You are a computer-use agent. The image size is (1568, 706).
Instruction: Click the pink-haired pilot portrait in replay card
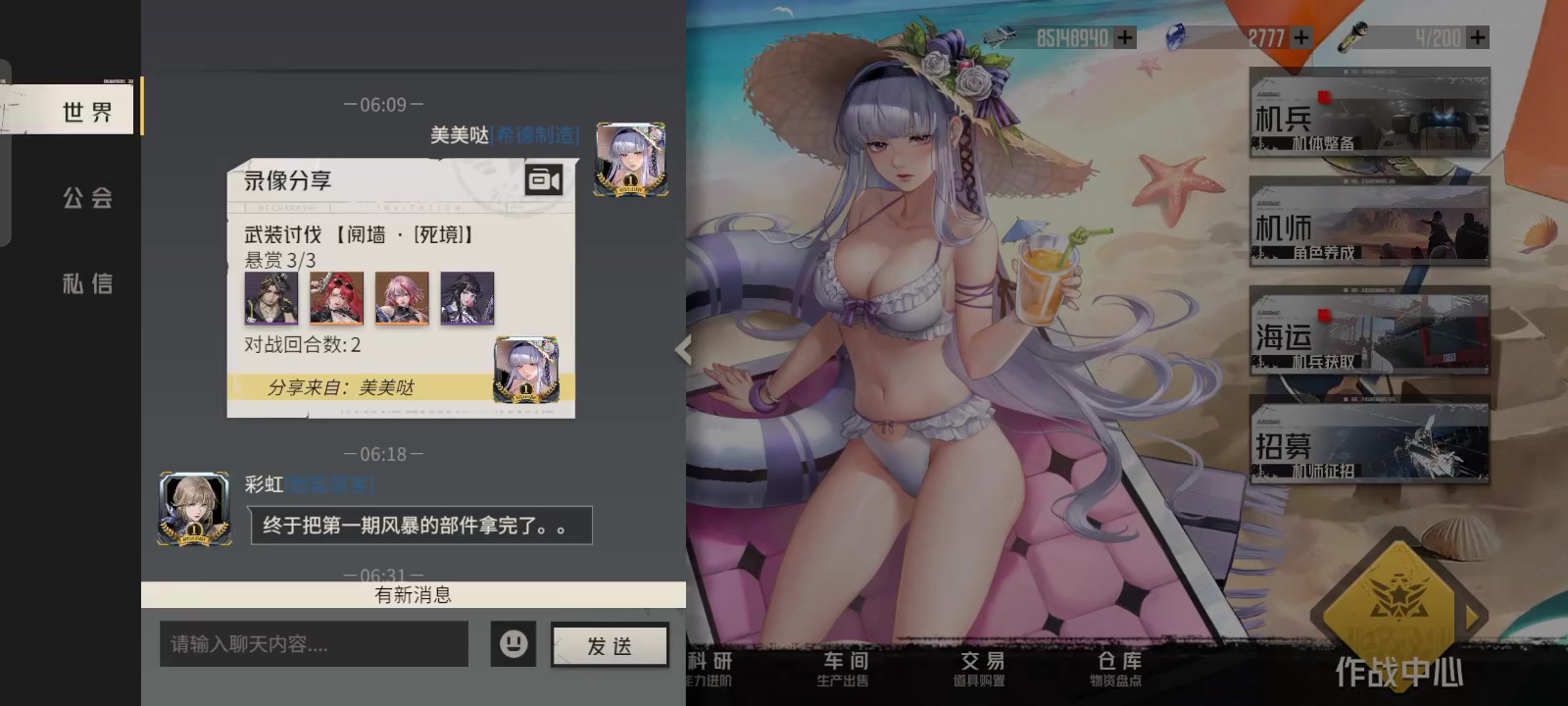[402, 298]
